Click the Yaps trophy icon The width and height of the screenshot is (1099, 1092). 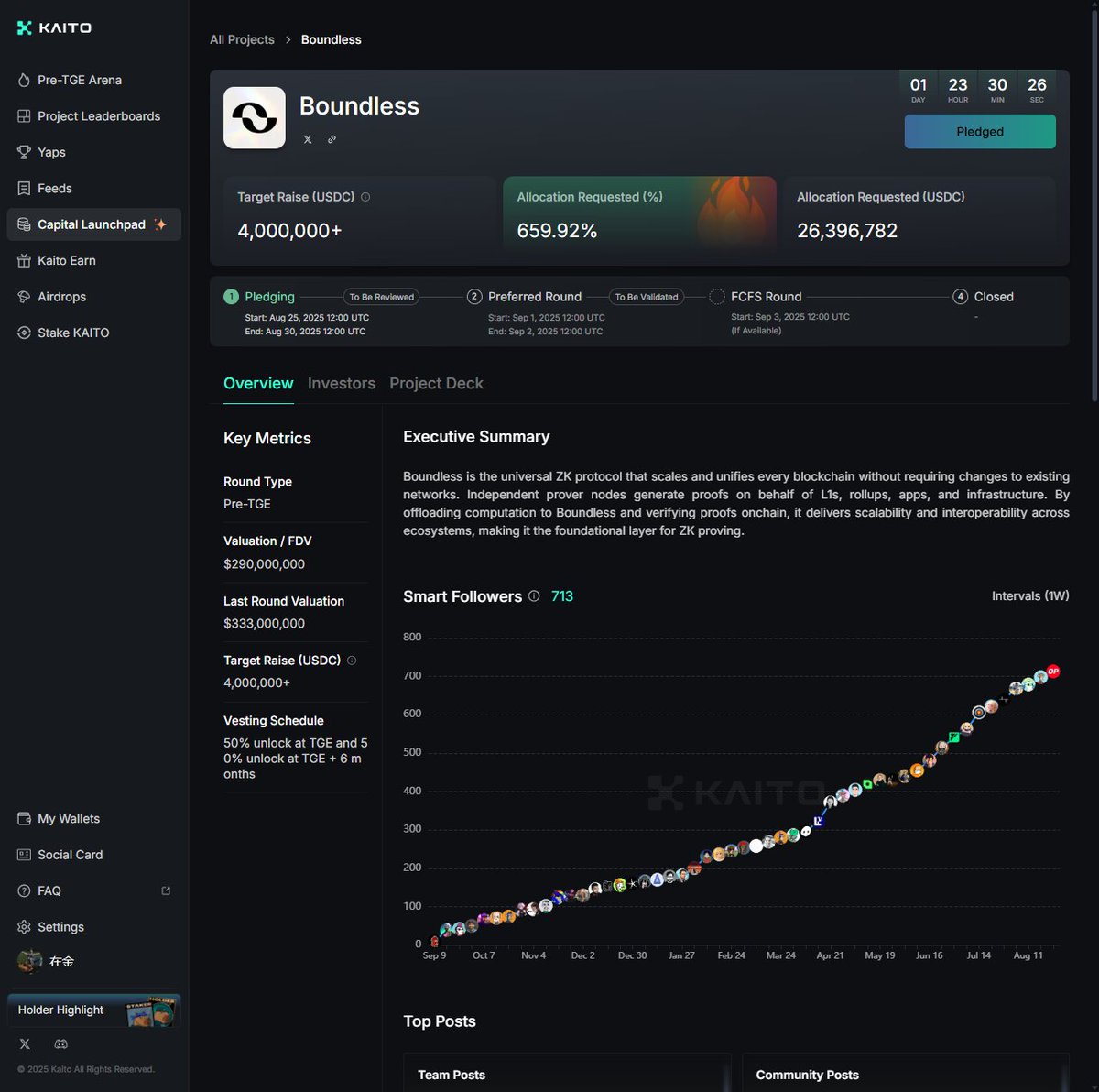[x=24, y=152]
